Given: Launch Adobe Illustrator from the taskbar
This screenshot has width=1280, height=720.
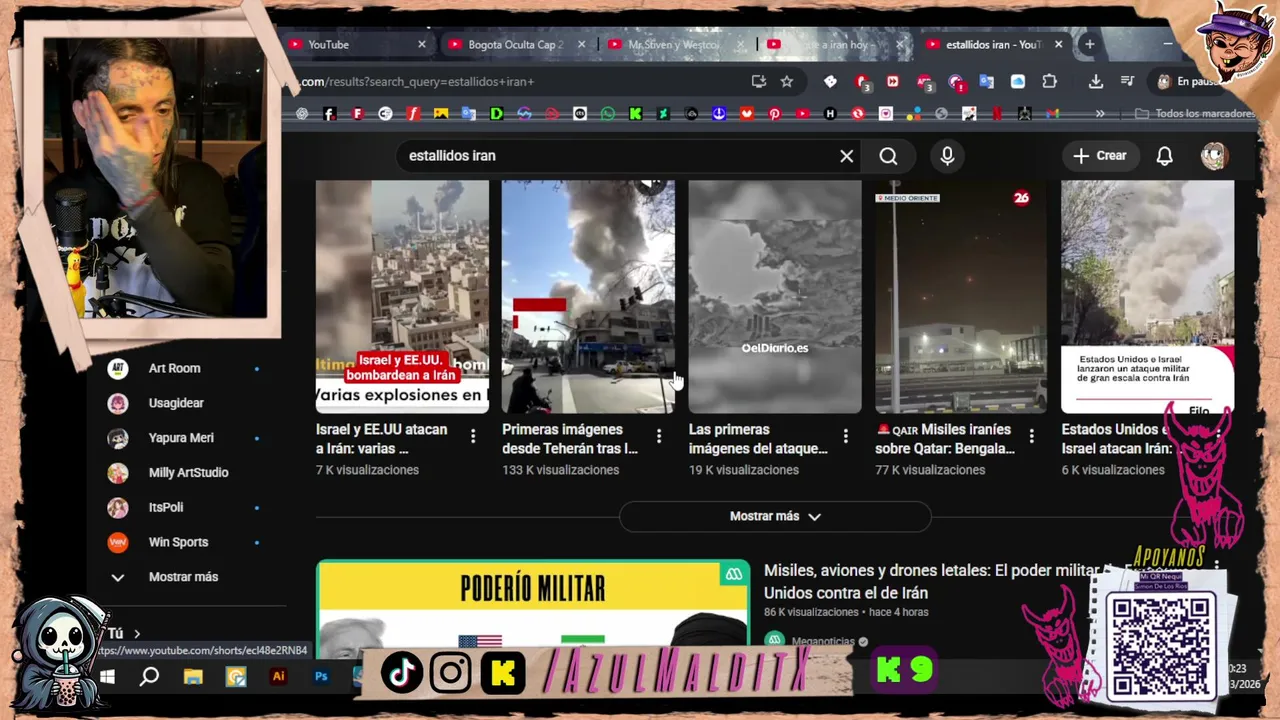Looking at the screenshot, I should coord(278,677).
